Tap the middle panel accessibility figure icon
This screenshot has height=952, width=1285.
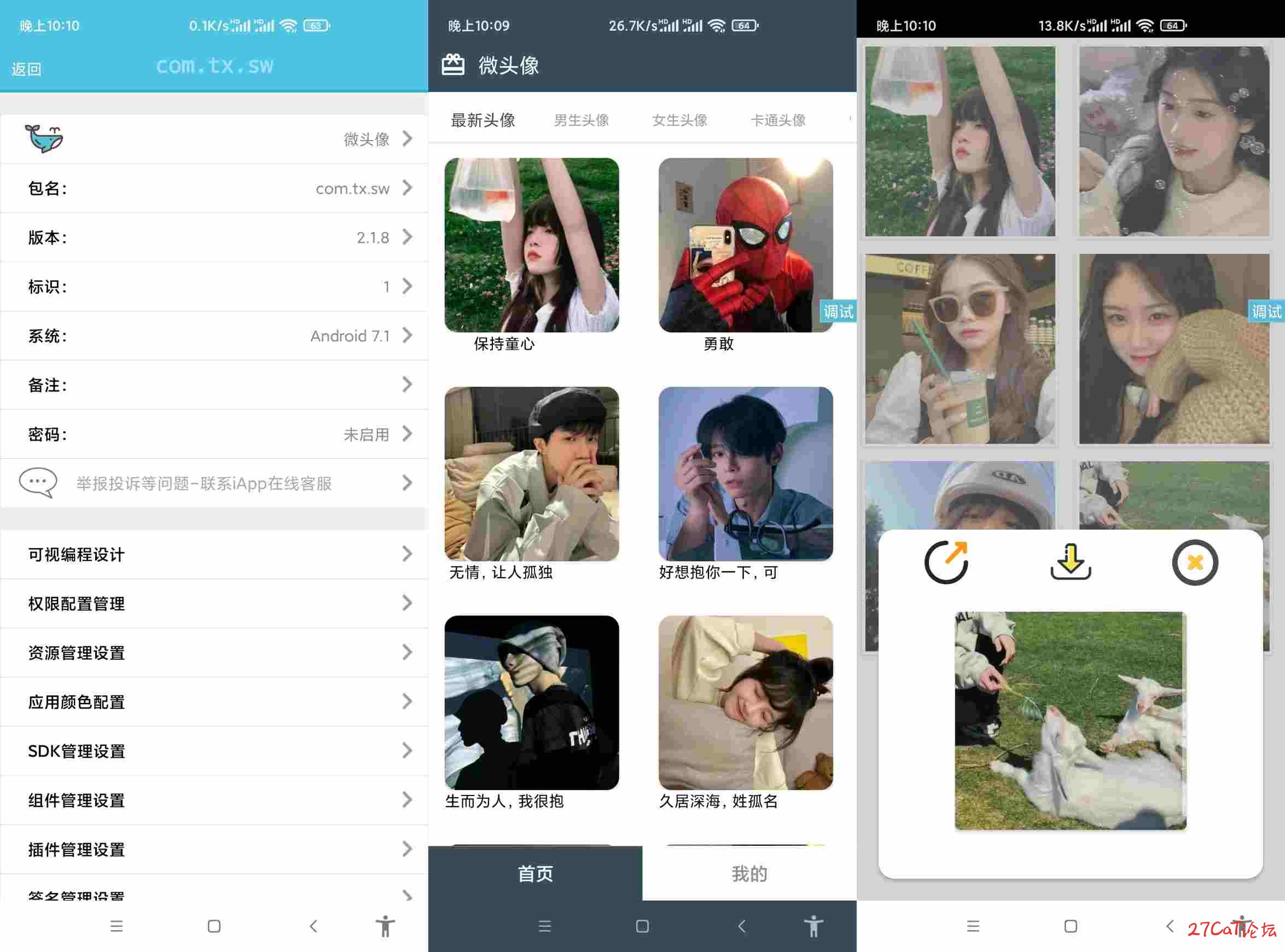point(813,926)
